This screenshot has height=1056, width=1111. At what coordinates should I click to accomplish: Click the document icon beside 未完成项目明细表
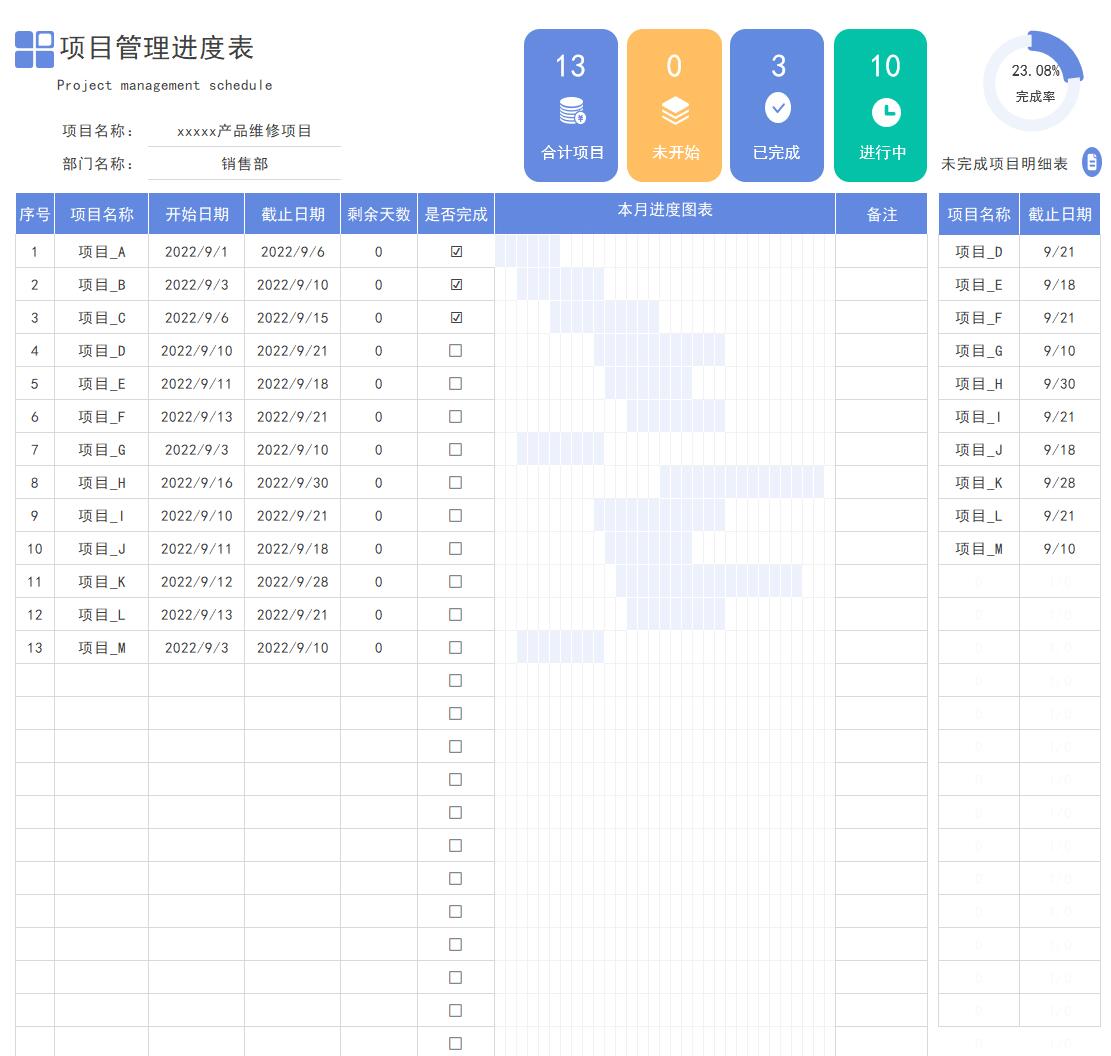point(1092,162)
